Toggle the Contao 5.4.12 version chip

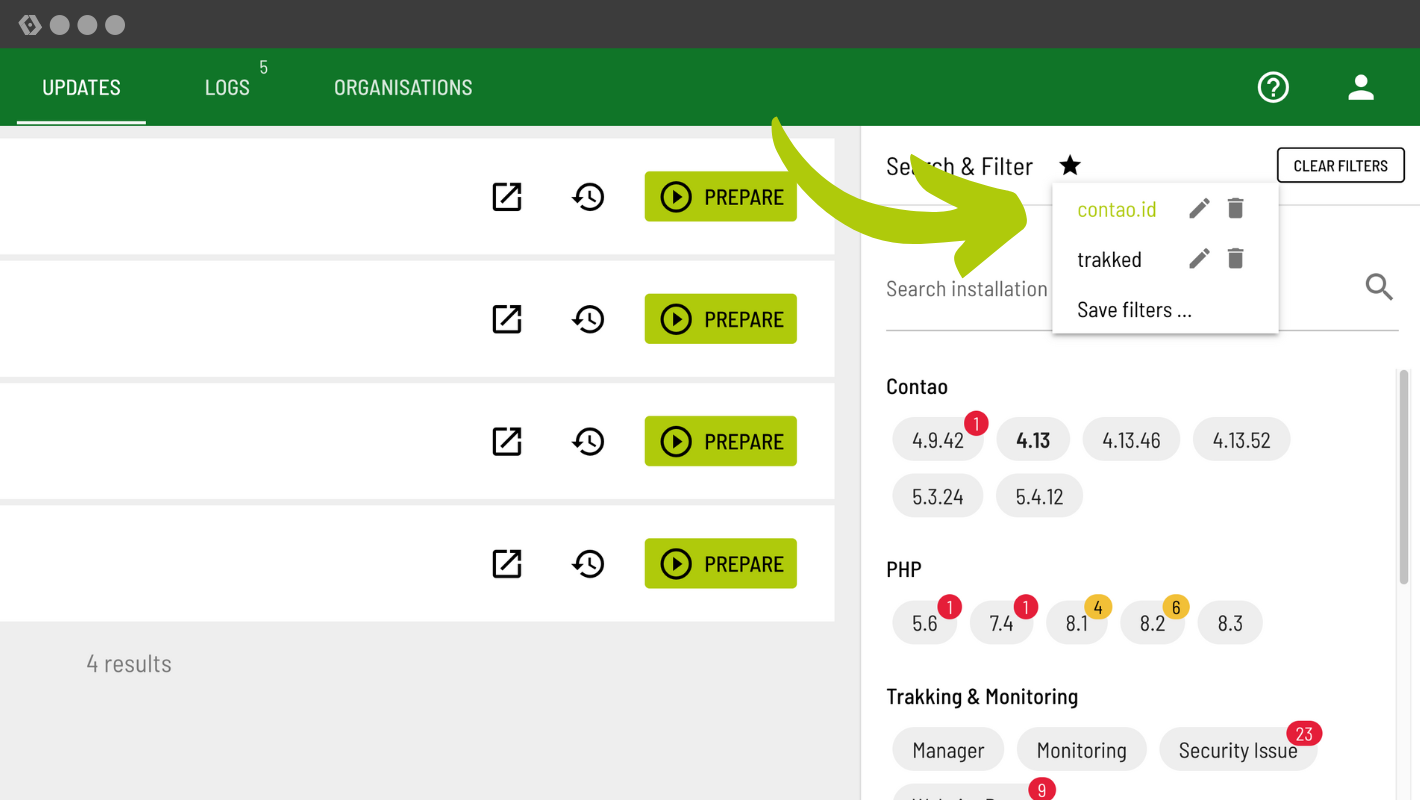[1039, 497]
